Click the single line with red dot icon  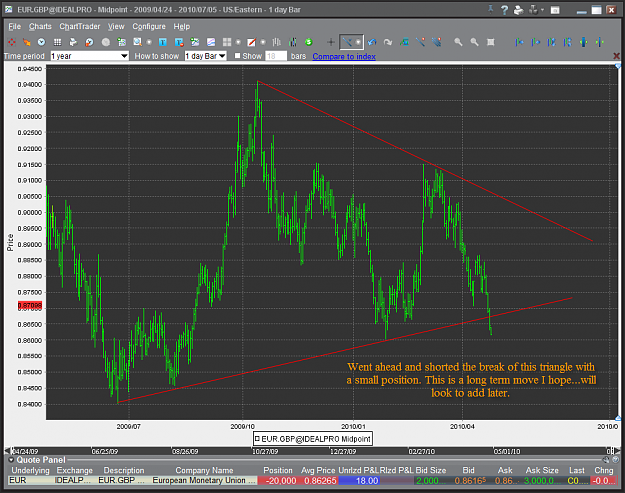click(x=420, y=42)
